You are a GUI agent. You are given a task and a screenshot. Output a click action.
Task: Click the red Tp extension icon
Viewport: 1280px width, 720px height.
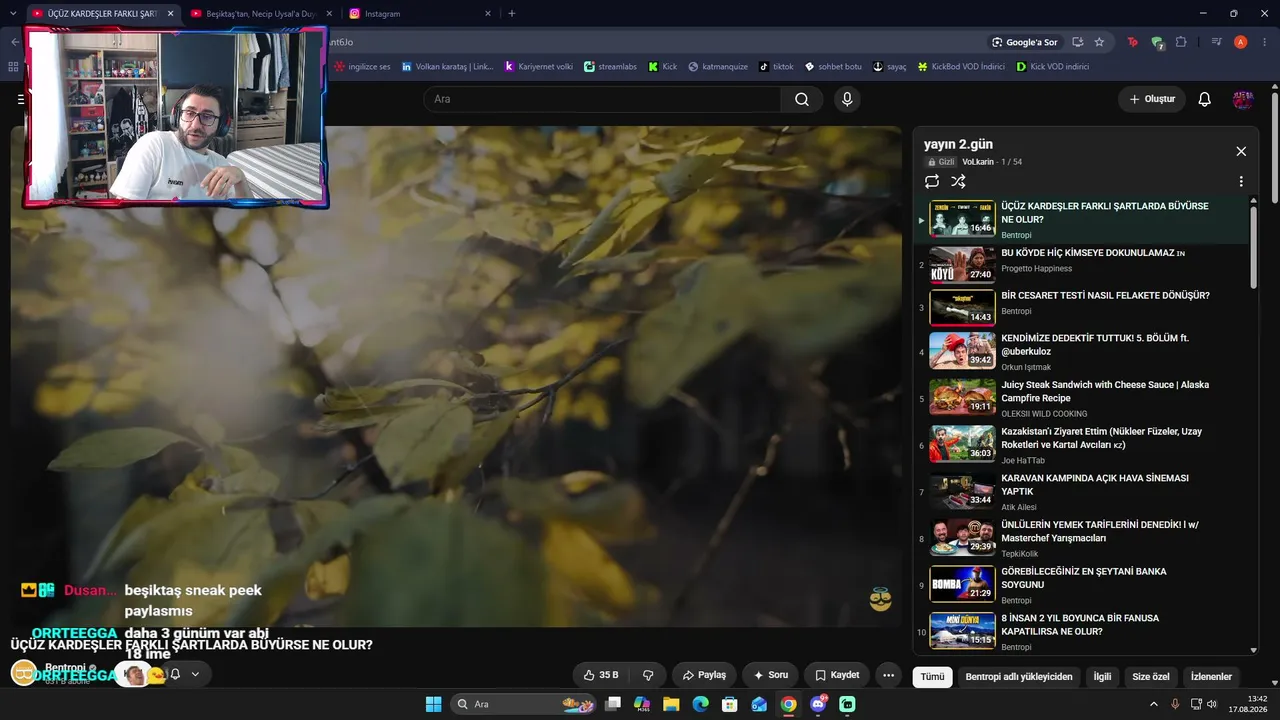pos(1132,42)
